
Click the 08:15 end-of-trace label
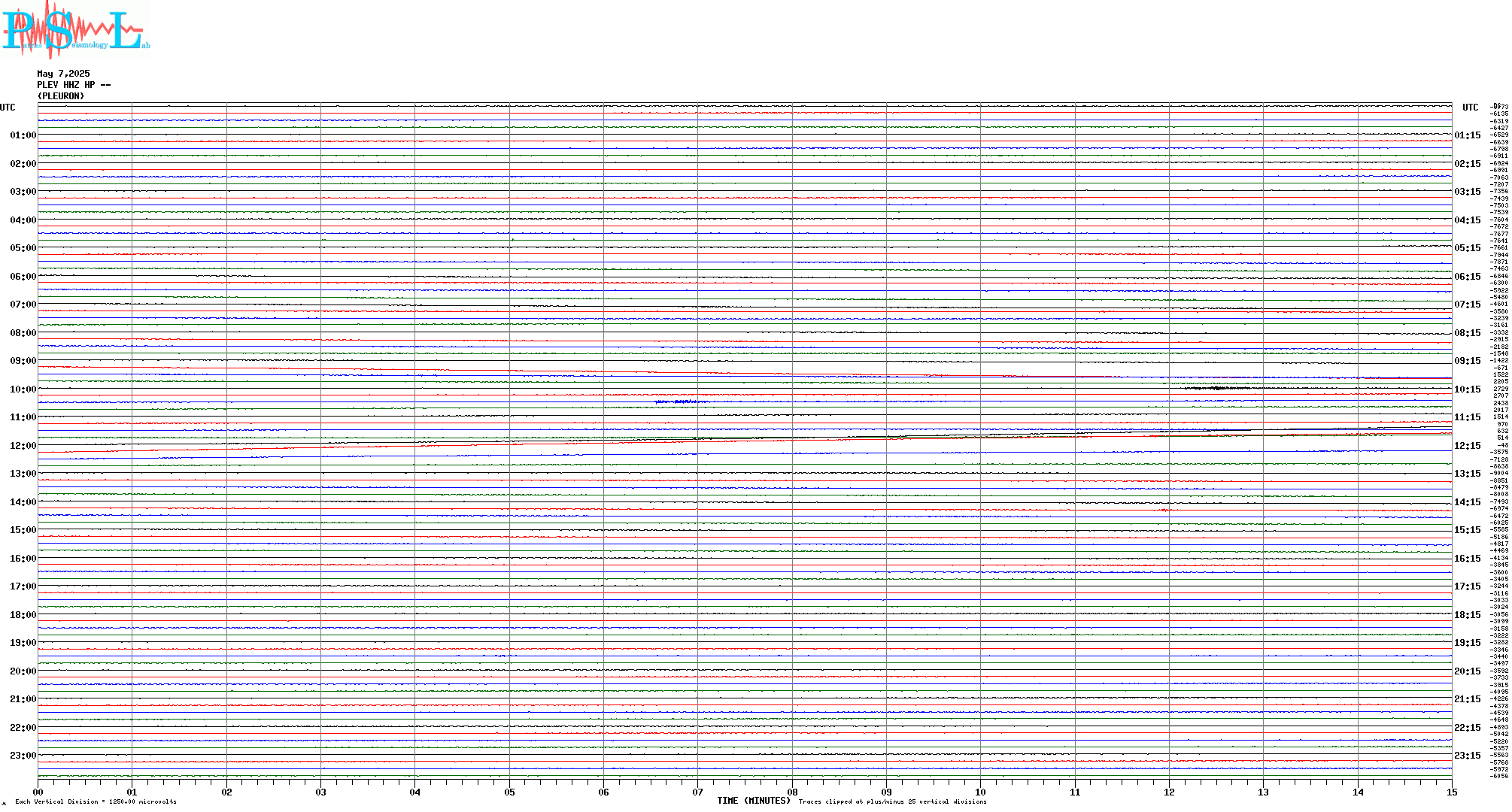[x=1468, y=333]
